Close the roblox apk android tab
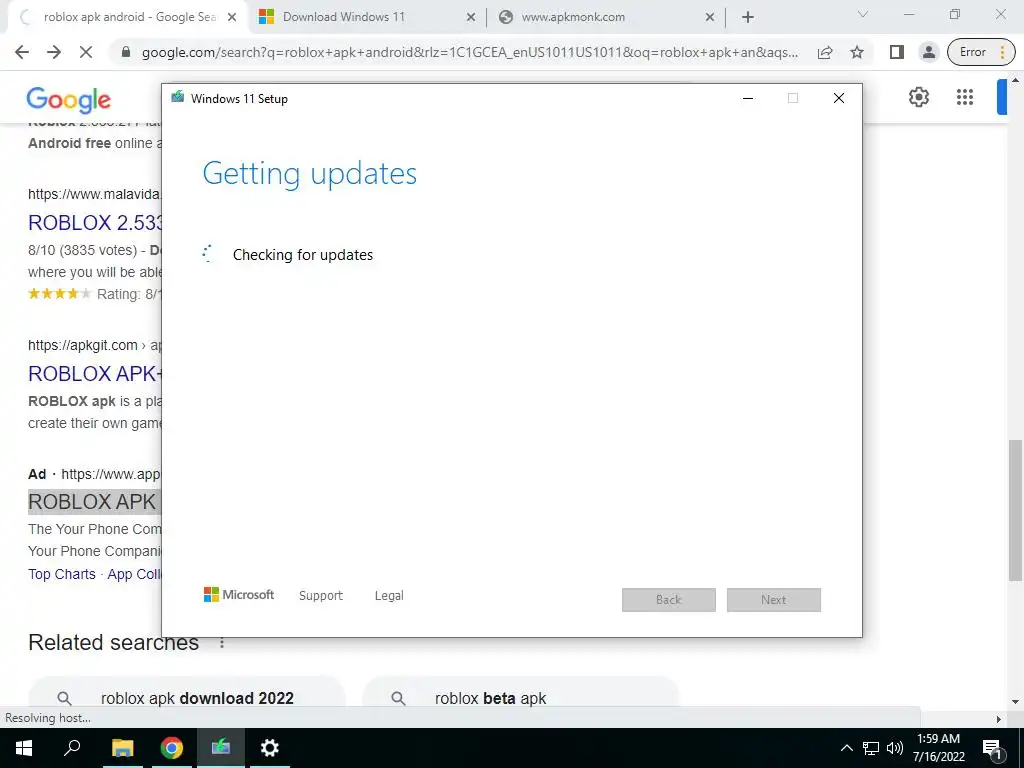Screen dimensions: 1024x768 232,18
